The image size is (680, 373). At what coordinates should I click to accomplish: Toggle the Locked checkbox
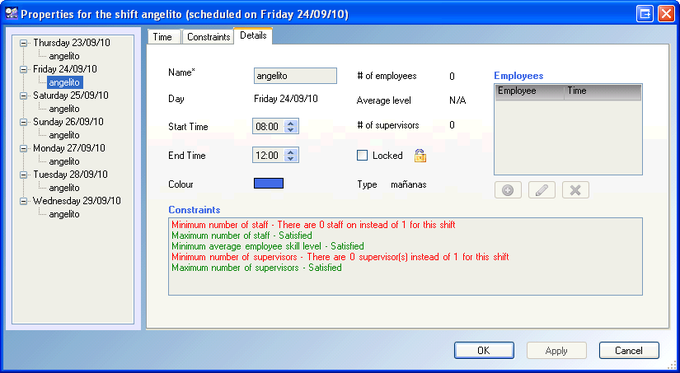362,155
